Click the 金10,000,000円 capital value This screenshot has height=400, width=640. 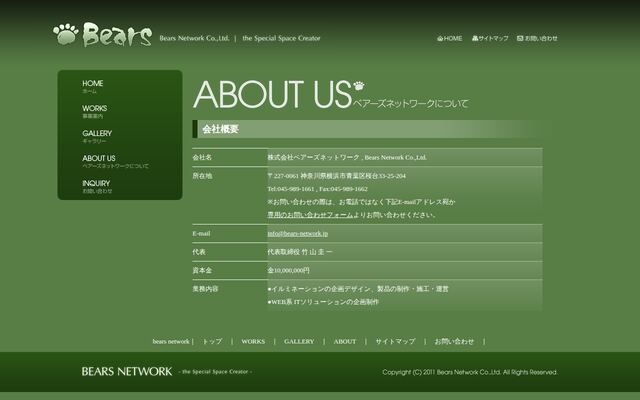pyautogui.click(x=289, y=270)
